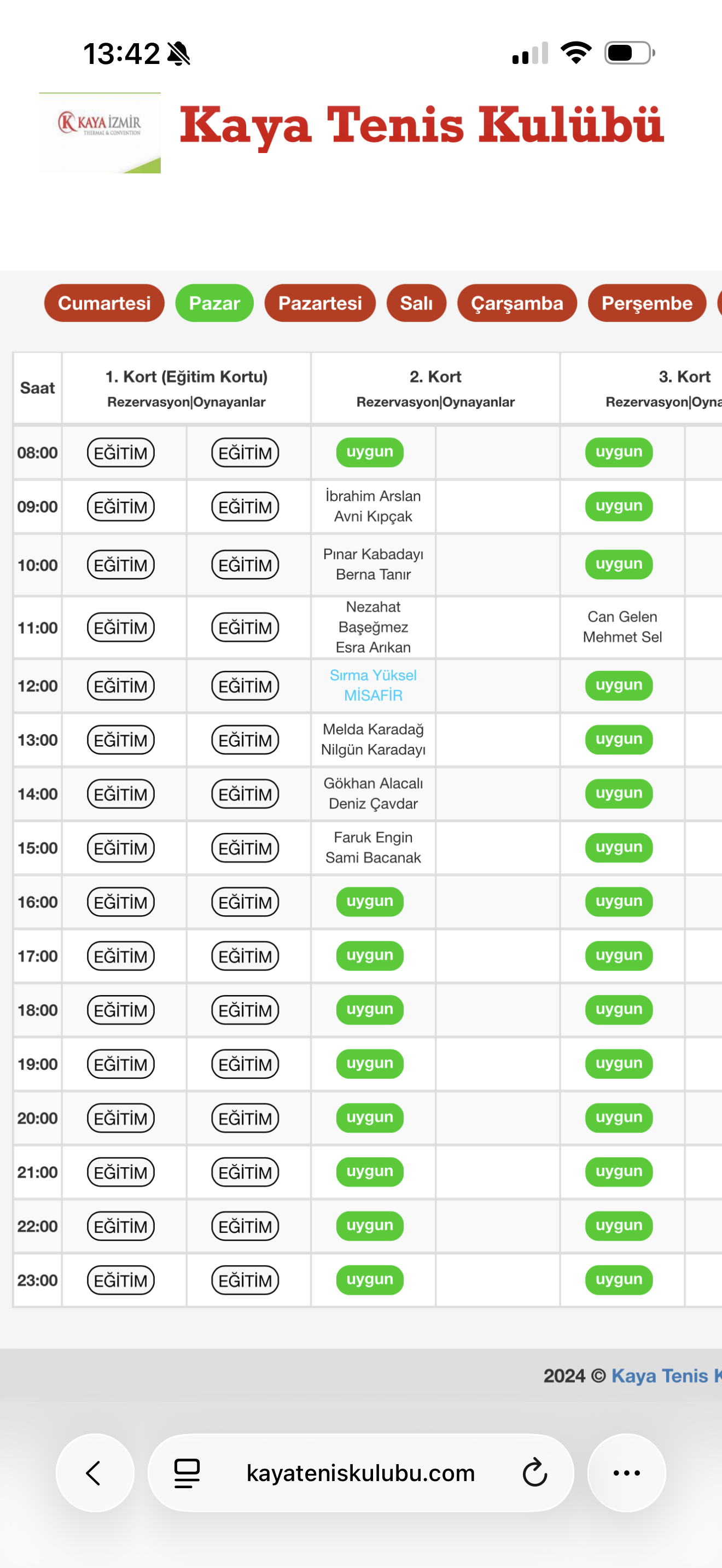Book Kort 3 at 09:00 uygun slot

pyautogui.click(x=619, y=506)
